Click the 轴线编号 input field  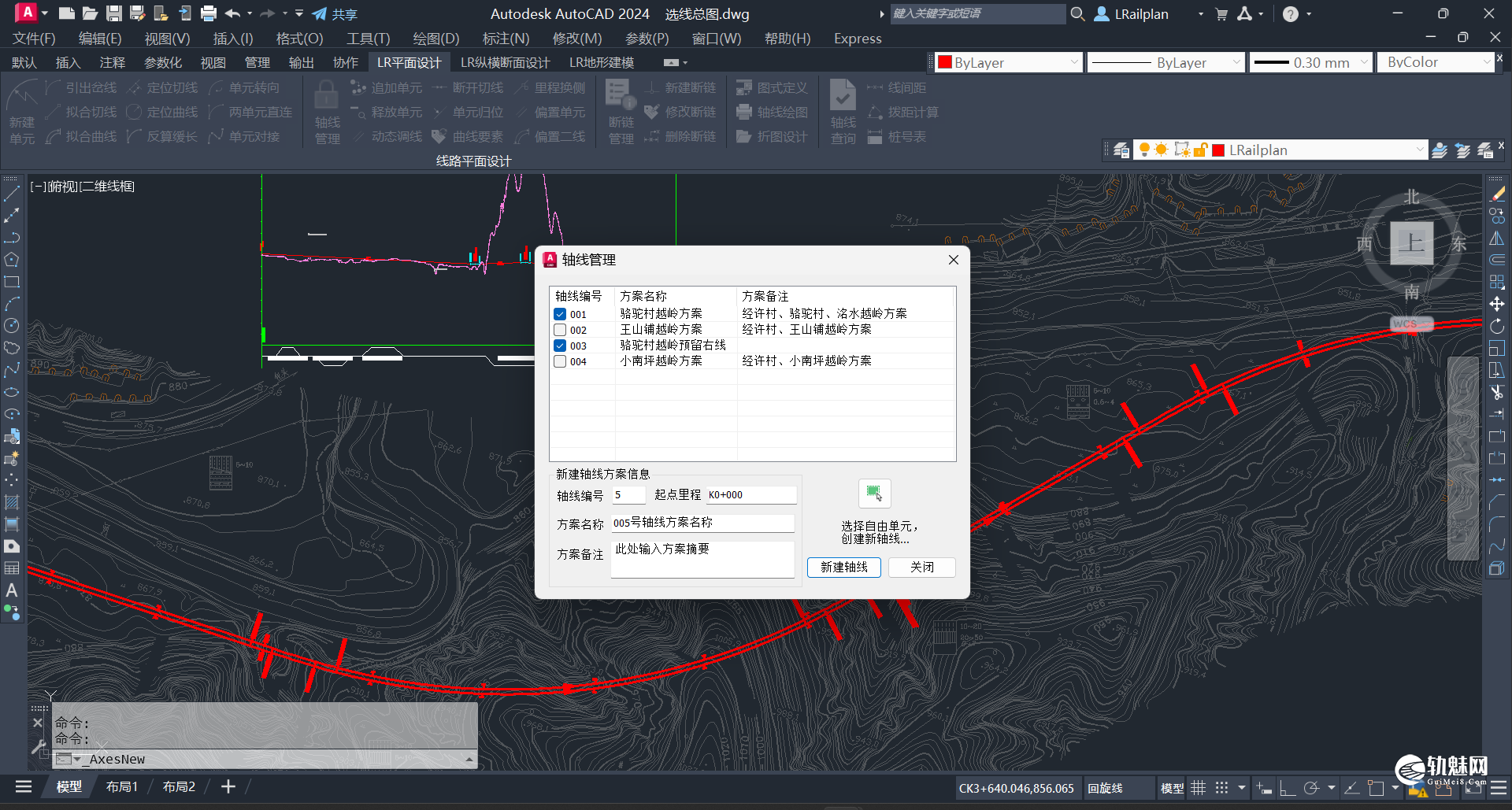628,494
